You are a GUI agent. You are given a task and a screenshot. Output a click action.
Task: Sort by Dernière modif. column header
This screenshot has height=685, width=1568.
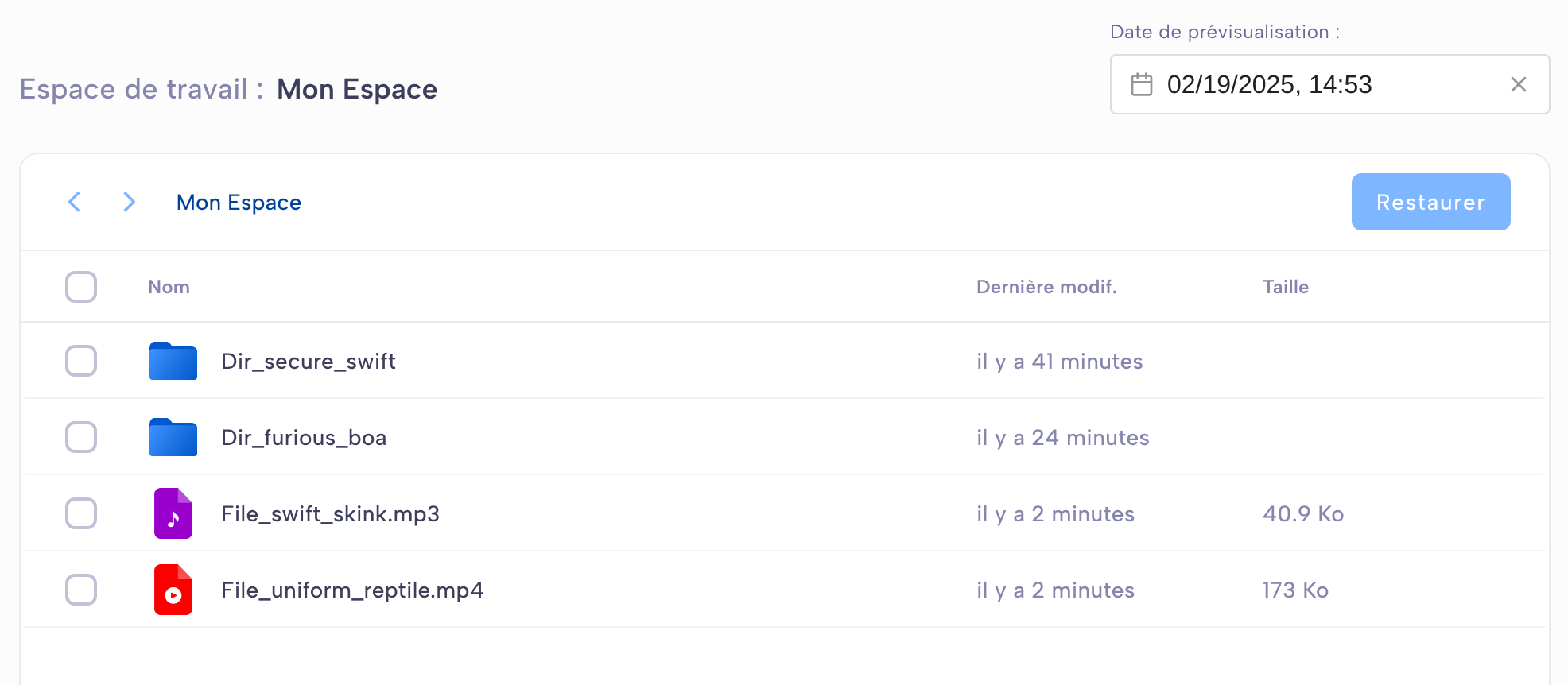click(x=1046, y=287)
